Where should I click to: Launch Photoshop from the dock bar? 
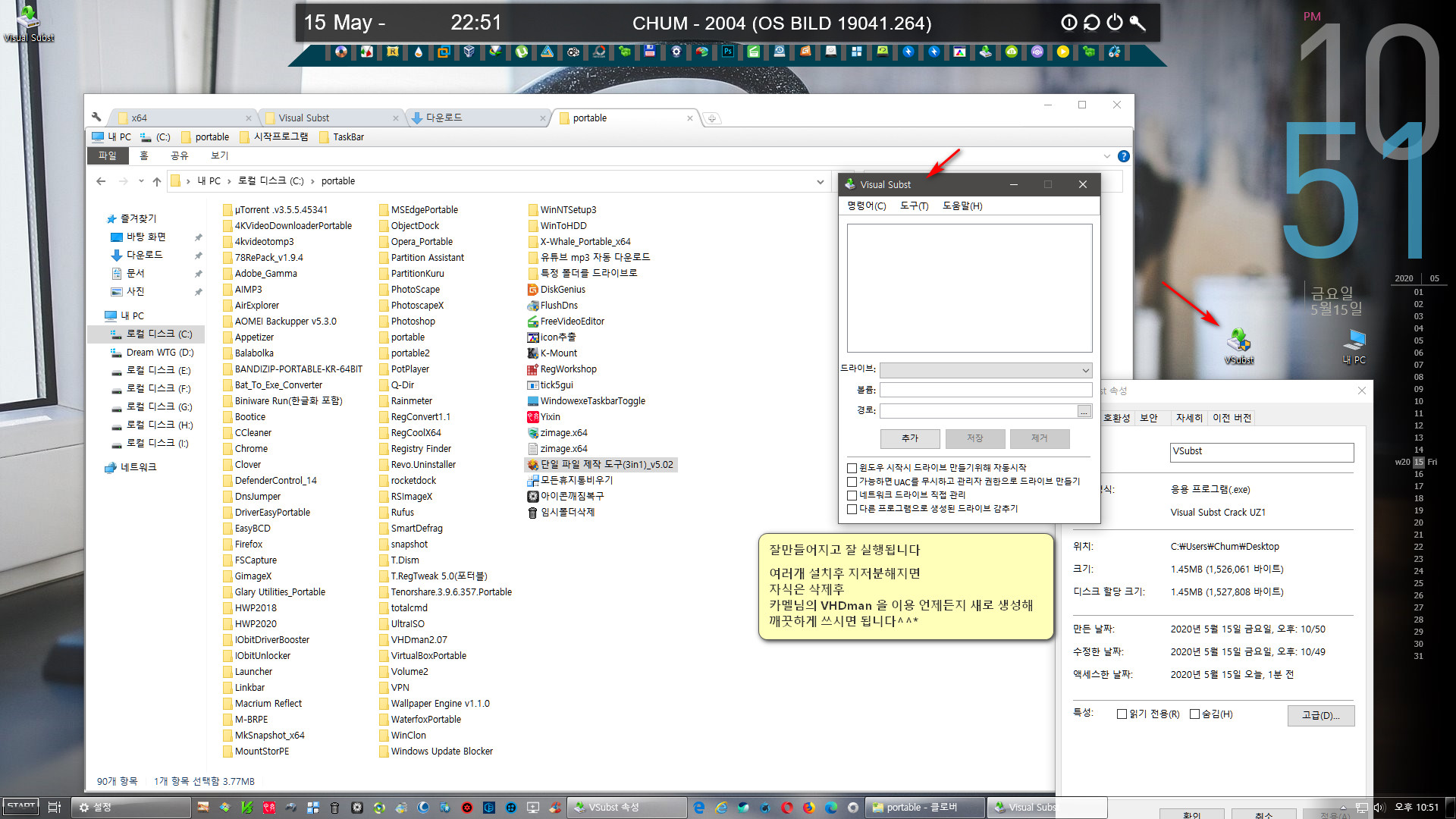click(727, 52)
